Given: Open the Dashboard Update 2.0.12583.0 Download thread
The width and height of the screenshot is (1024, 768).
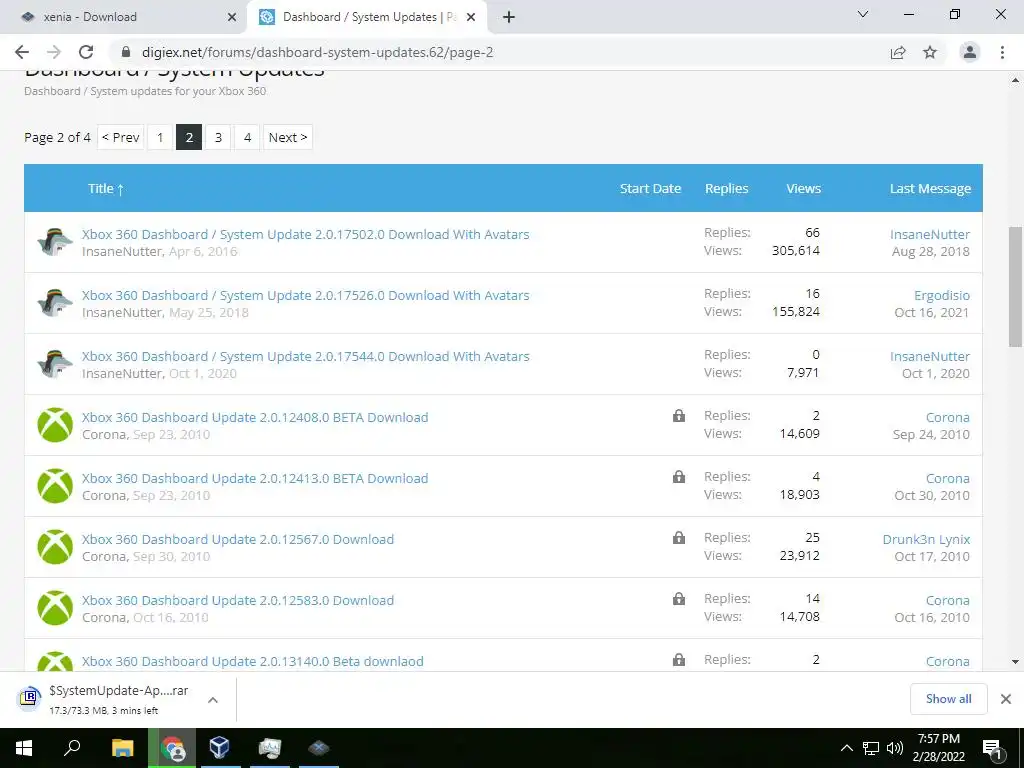Looking at the screenshot, I should [238, 600].
